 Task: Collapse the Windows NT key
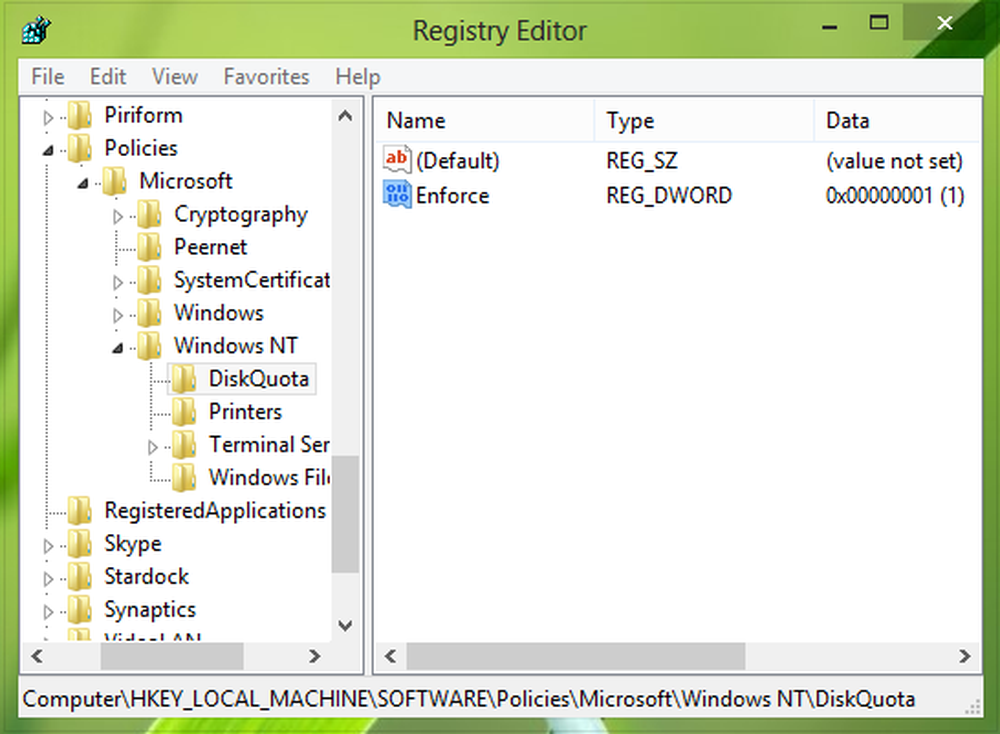tap(118, 348)
